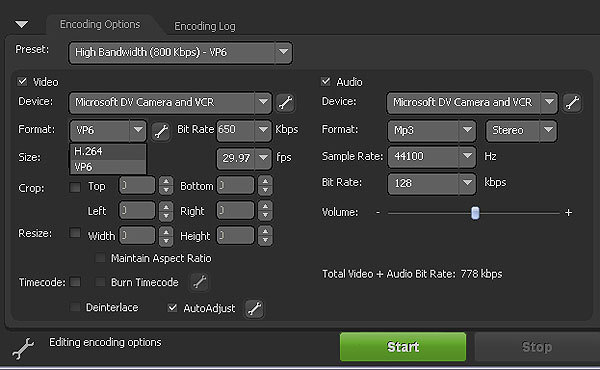Click the green Start button
Screen dimensions: 600x370
tap(403, 347)
